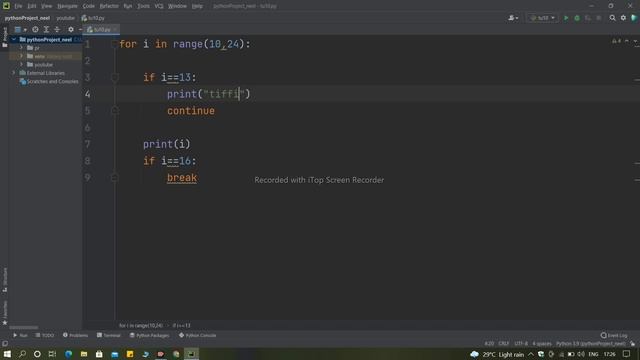Click the youtube breadcrumb in navigation bar
The height and width of the screenshot is (360, 640).
tap(65, 18)
